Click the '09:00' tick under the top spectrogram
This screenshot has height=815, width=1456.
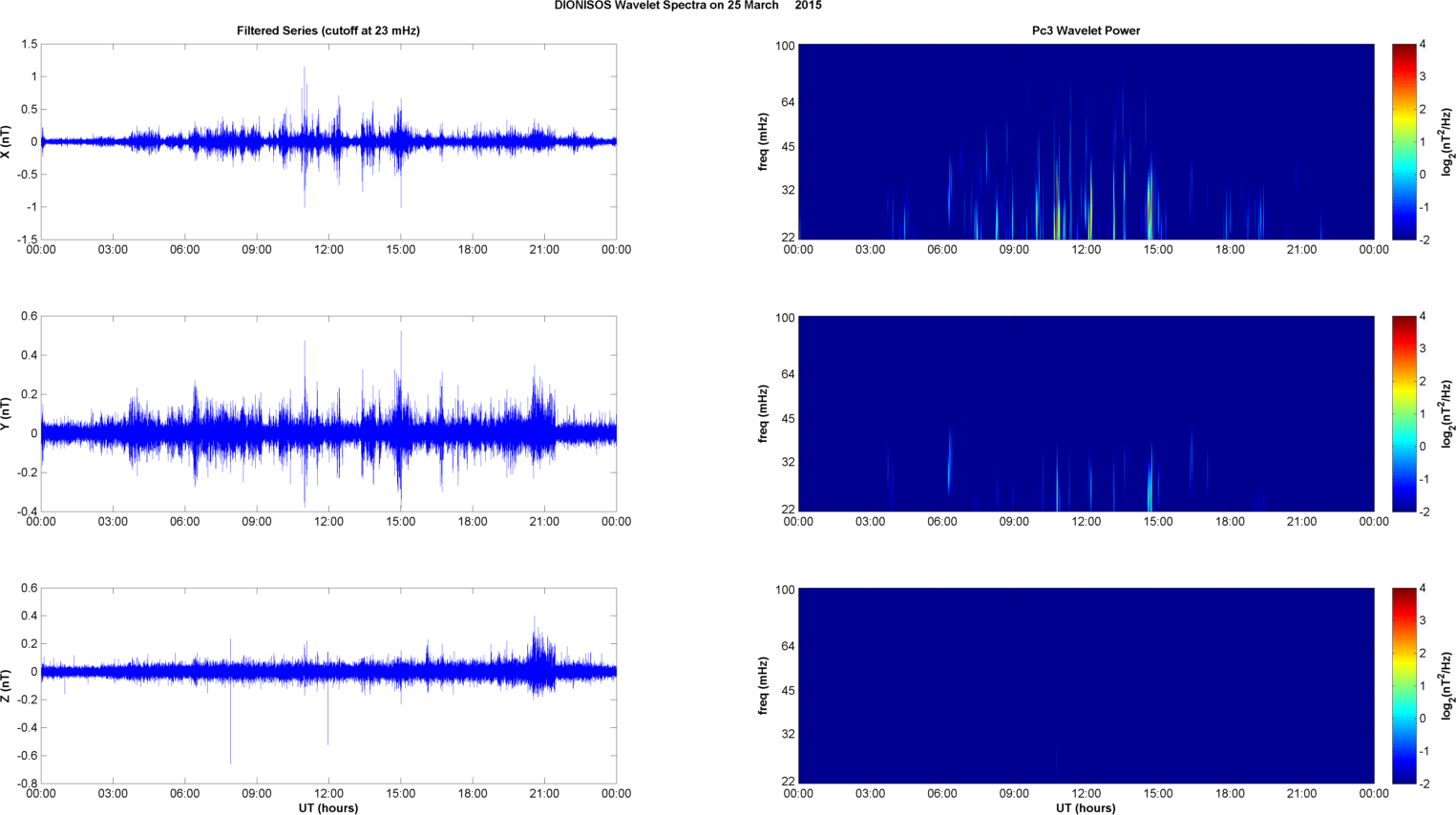(1014, 250)
